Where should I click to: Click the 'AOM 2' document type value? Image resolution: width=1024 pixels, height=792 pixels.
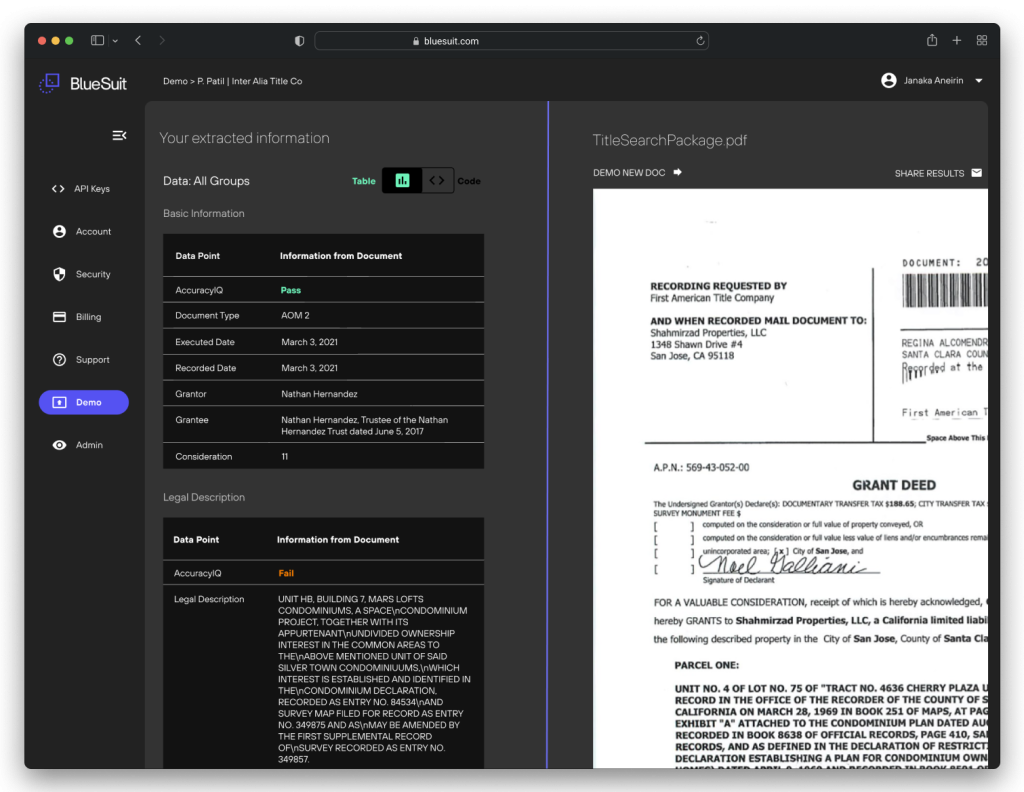coord(295,315)
